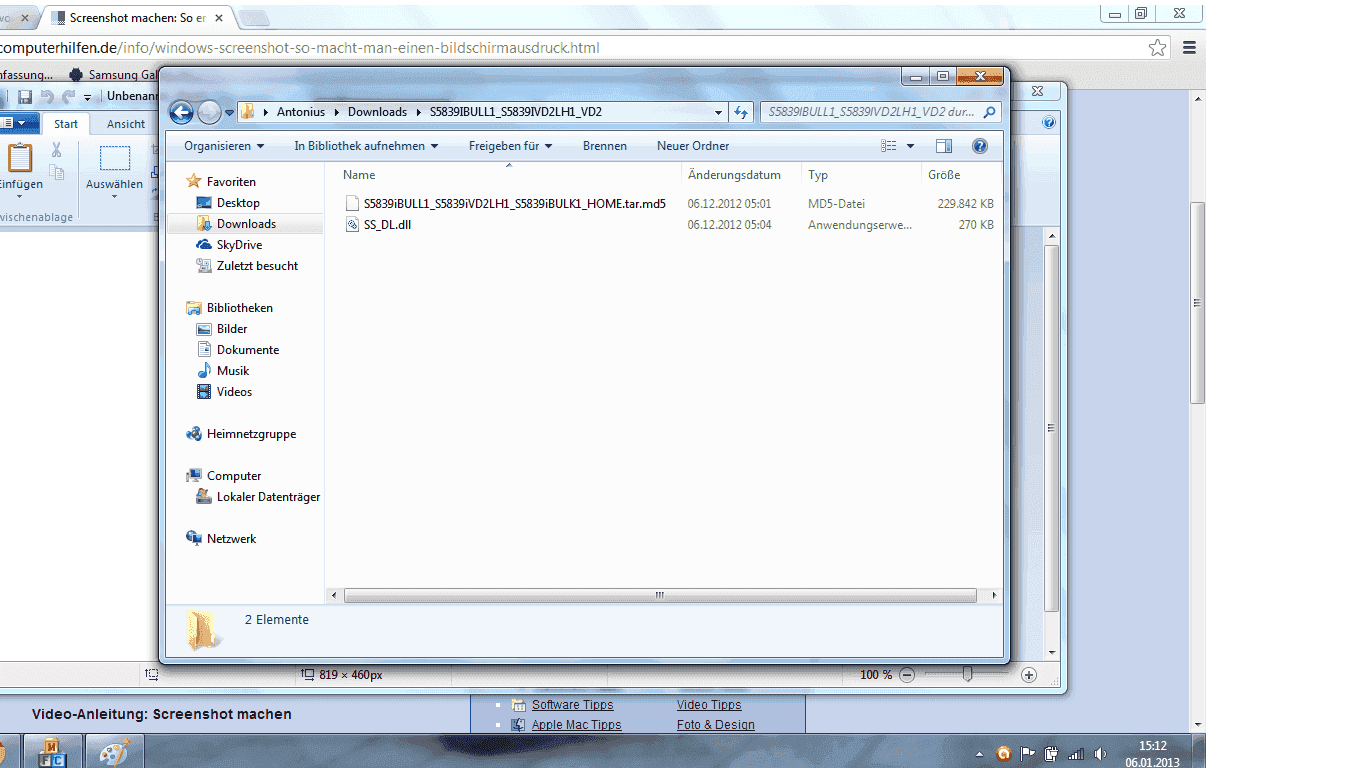Select Computer in navigation pane
Screen dimensions: 1366x768
tap(234, 476)
